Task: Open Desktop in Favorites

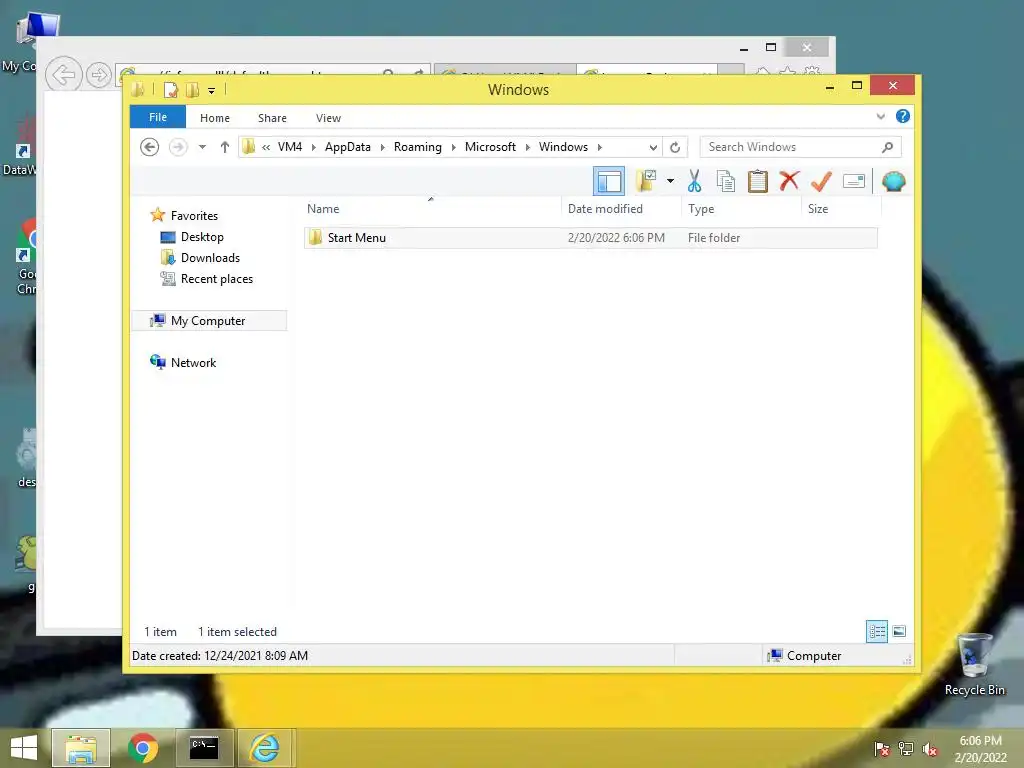Action: pyautogui.click(x=202, y=237)
